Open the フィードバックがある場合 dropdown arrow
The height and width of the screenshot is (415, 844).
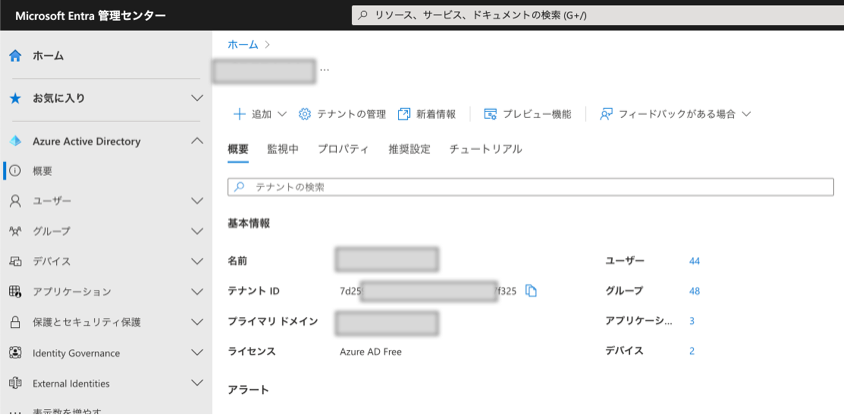pos(746,114)
